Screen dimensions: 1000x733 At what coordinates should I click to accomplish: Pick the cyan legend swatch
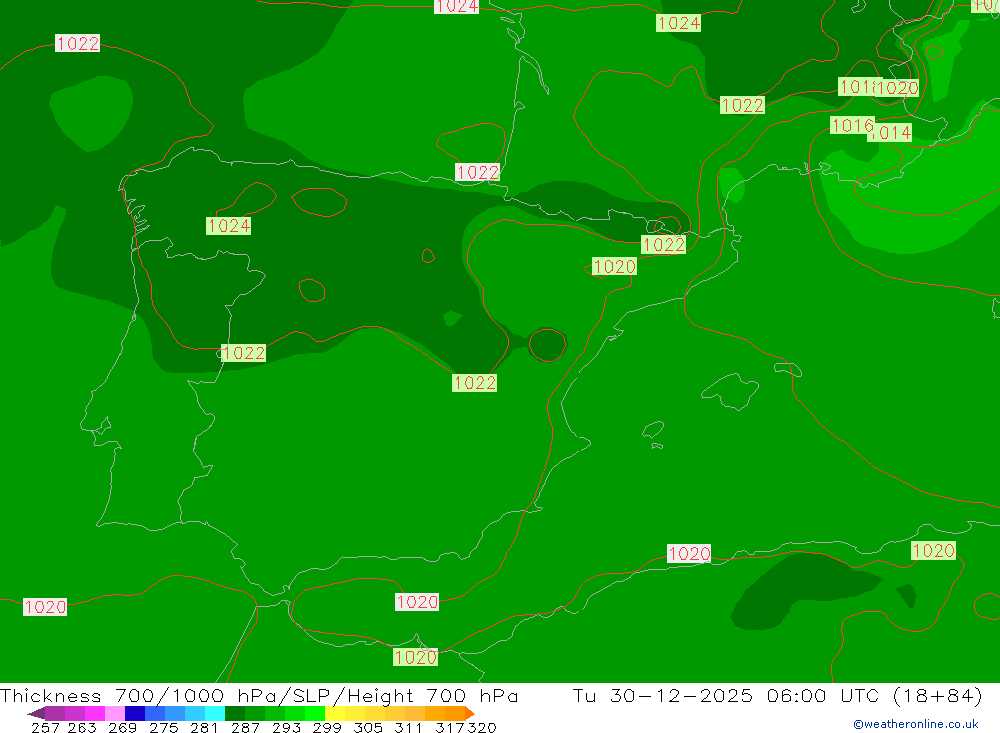[215, 713]
